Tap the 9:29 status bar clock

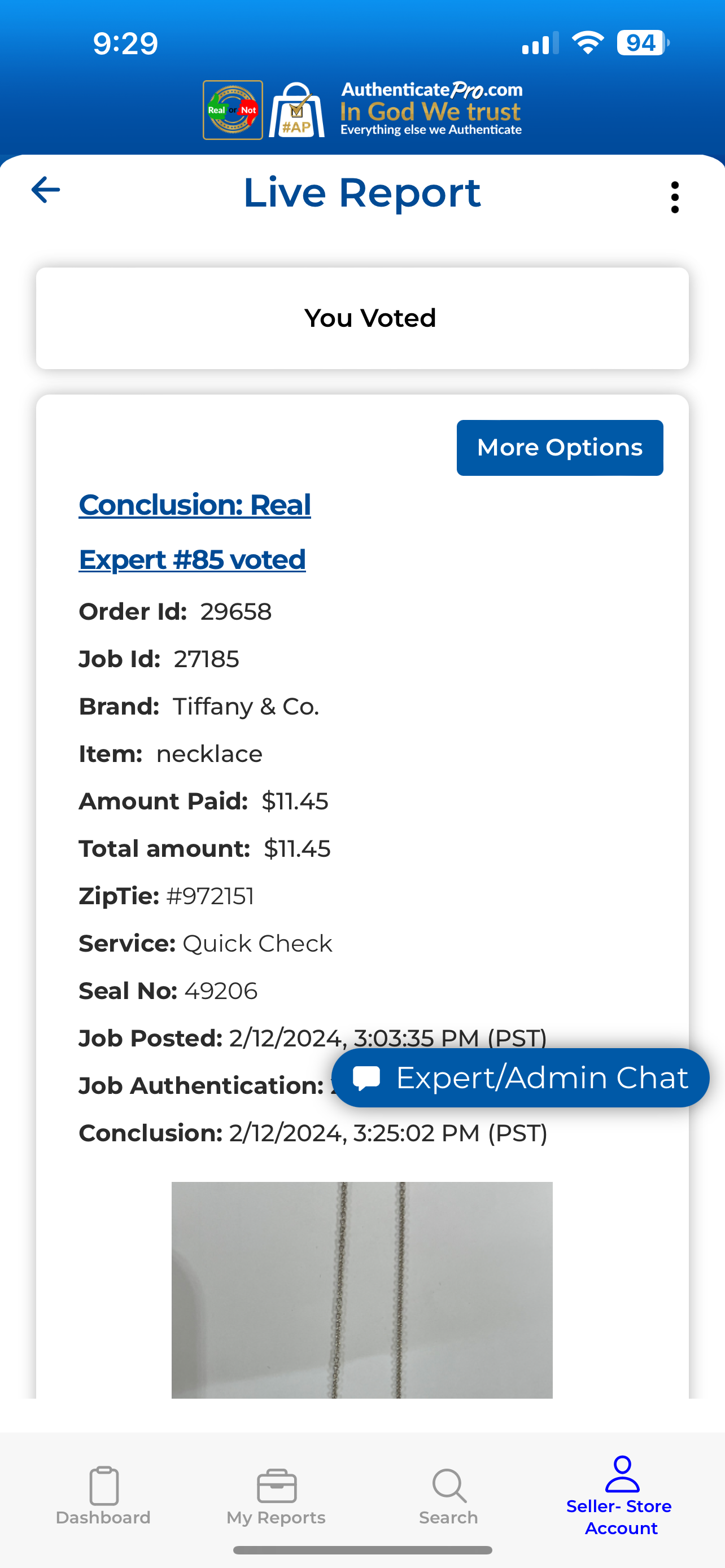(x=125, y=44)
